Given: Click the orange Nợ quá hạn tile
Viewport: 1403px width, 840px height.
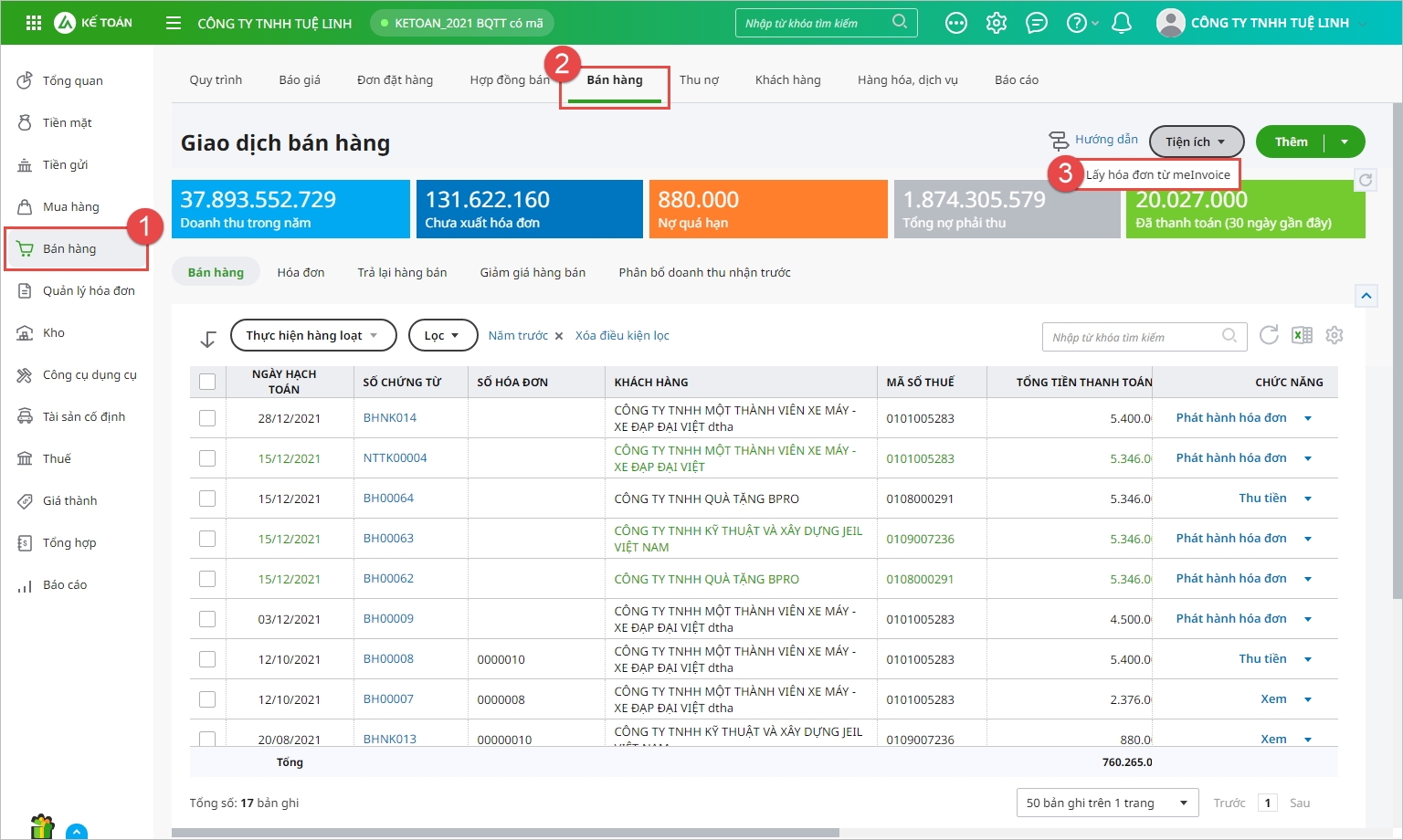Looking at the screenshot, I should click(767, 209).
